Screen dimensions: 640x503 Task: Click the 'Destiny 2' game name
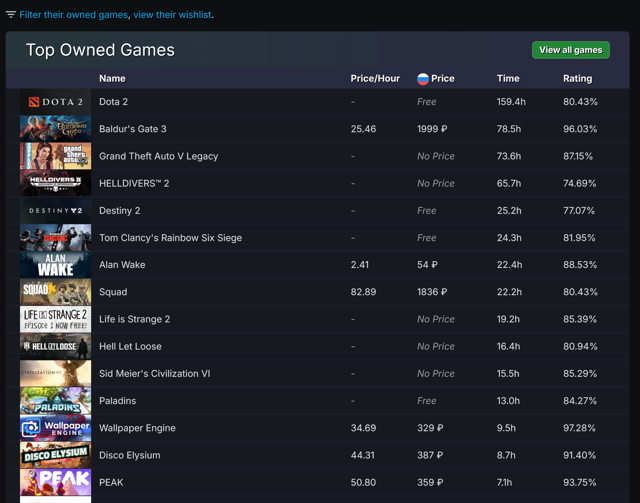(120, 211)
